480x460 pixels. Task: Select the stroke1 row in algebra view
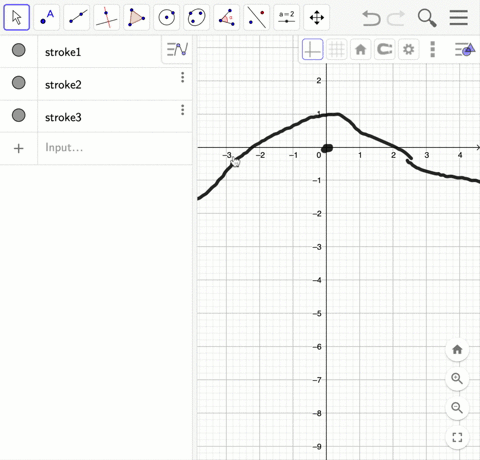tap(96, 52)
